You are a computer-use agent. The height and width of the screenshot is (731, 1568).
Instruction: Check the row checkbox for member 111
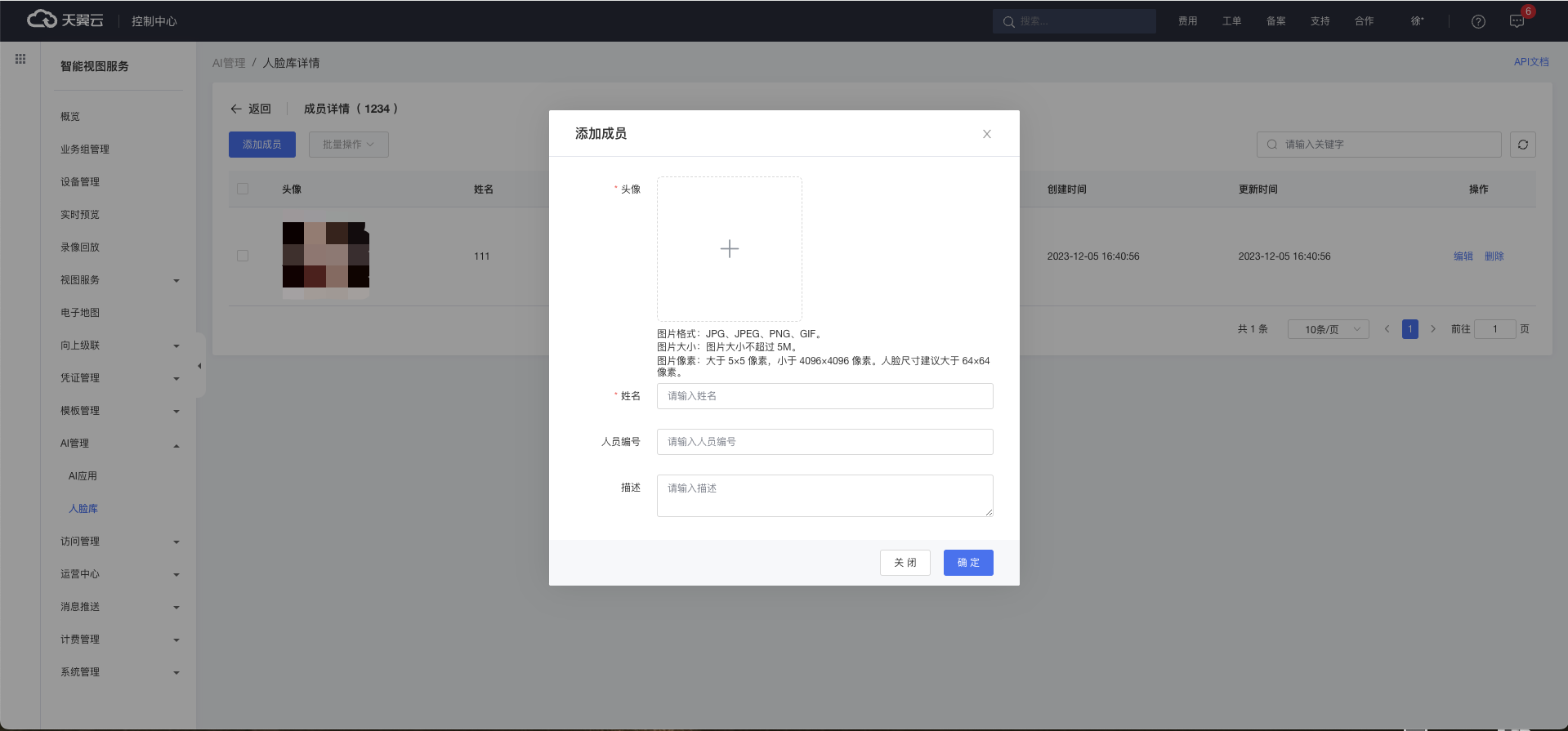[x=243, y=256]
